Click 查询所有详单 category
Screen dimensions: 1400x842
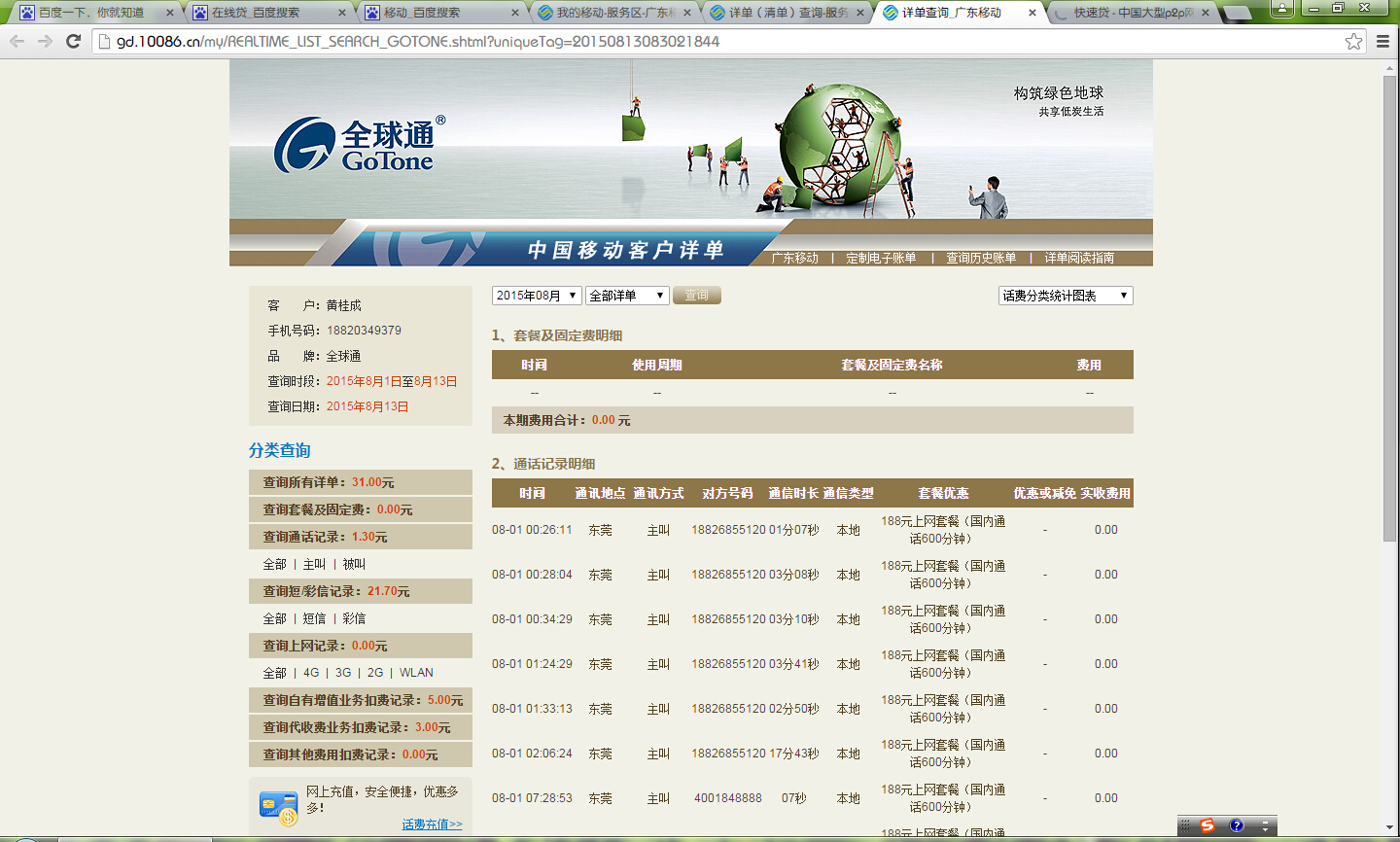click(361, 482)
